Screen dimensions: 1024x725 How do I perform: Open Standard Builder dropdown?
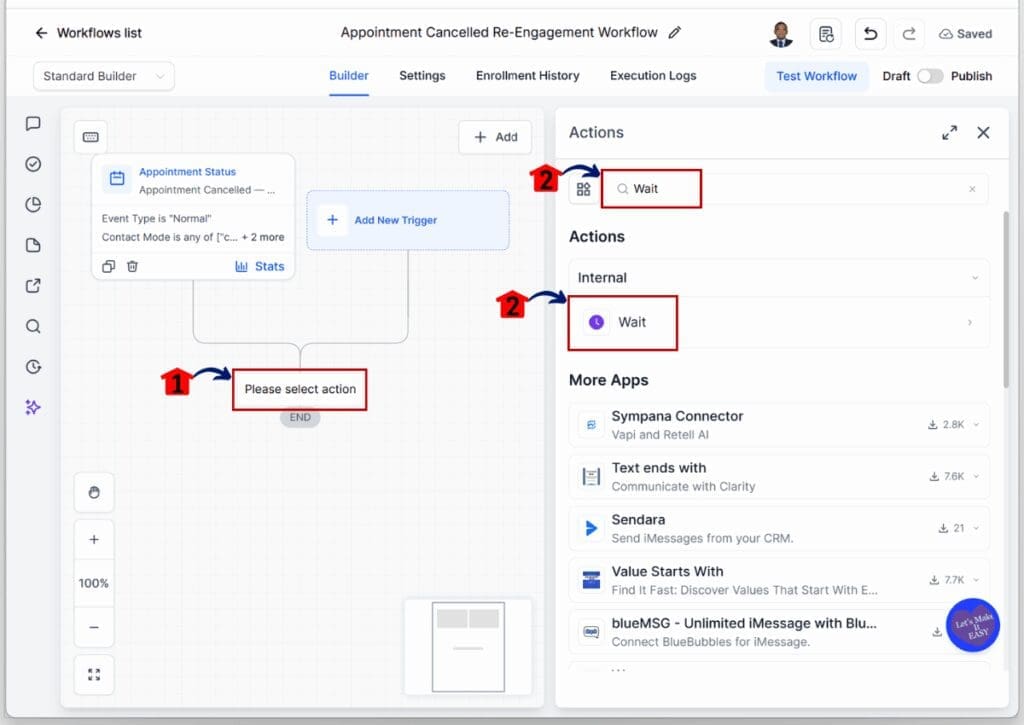[x=104, y=76]
